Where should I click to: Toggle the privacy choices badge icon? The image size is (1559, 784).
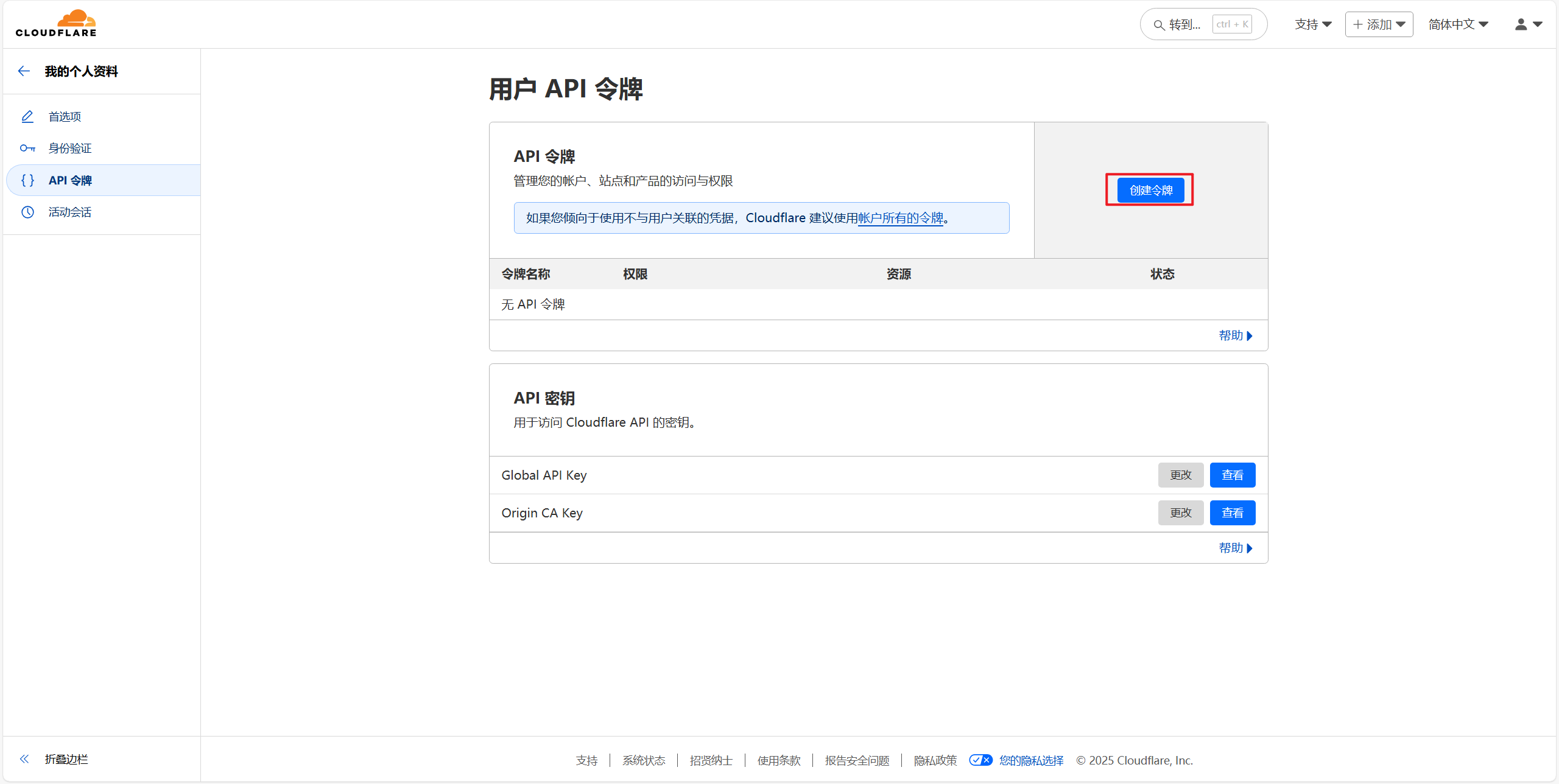(x=980, y=760)
